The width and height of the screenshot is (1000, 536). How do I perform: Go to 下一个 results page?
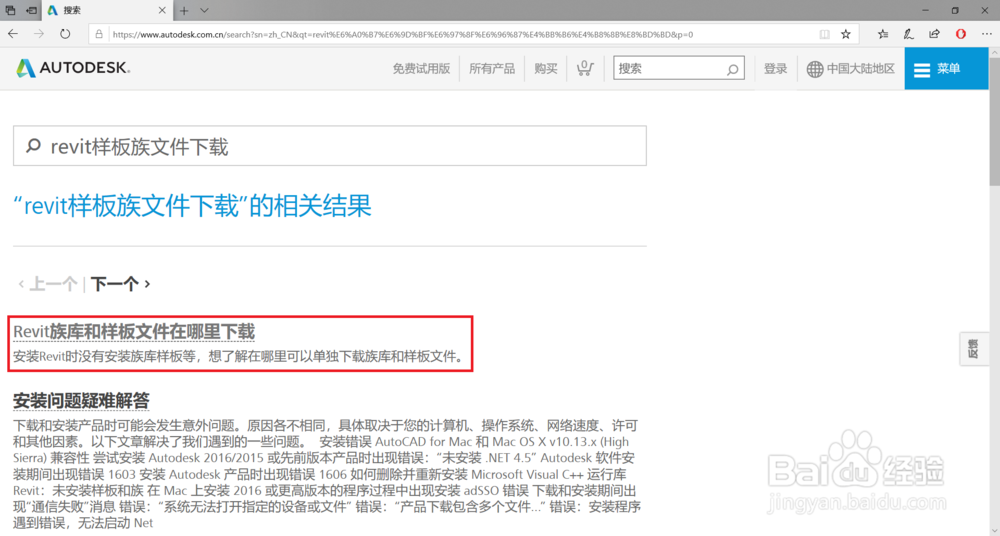(121, 283)
